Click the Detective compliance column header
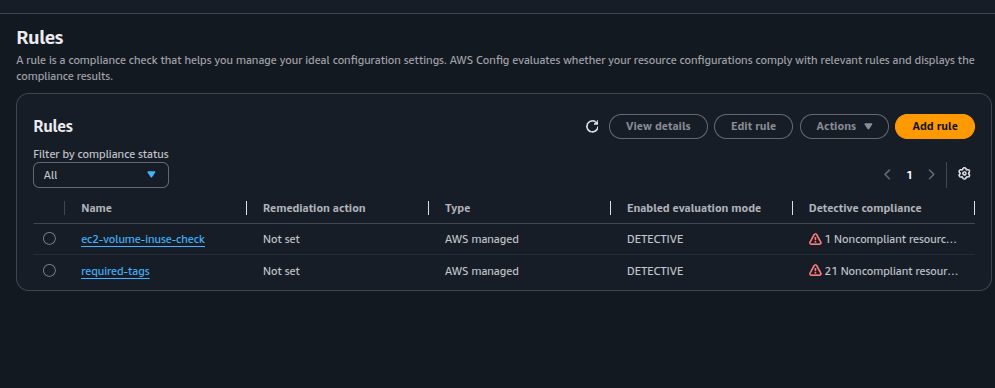Viewport: 995px width, 388px height. (x=865, y=208)
